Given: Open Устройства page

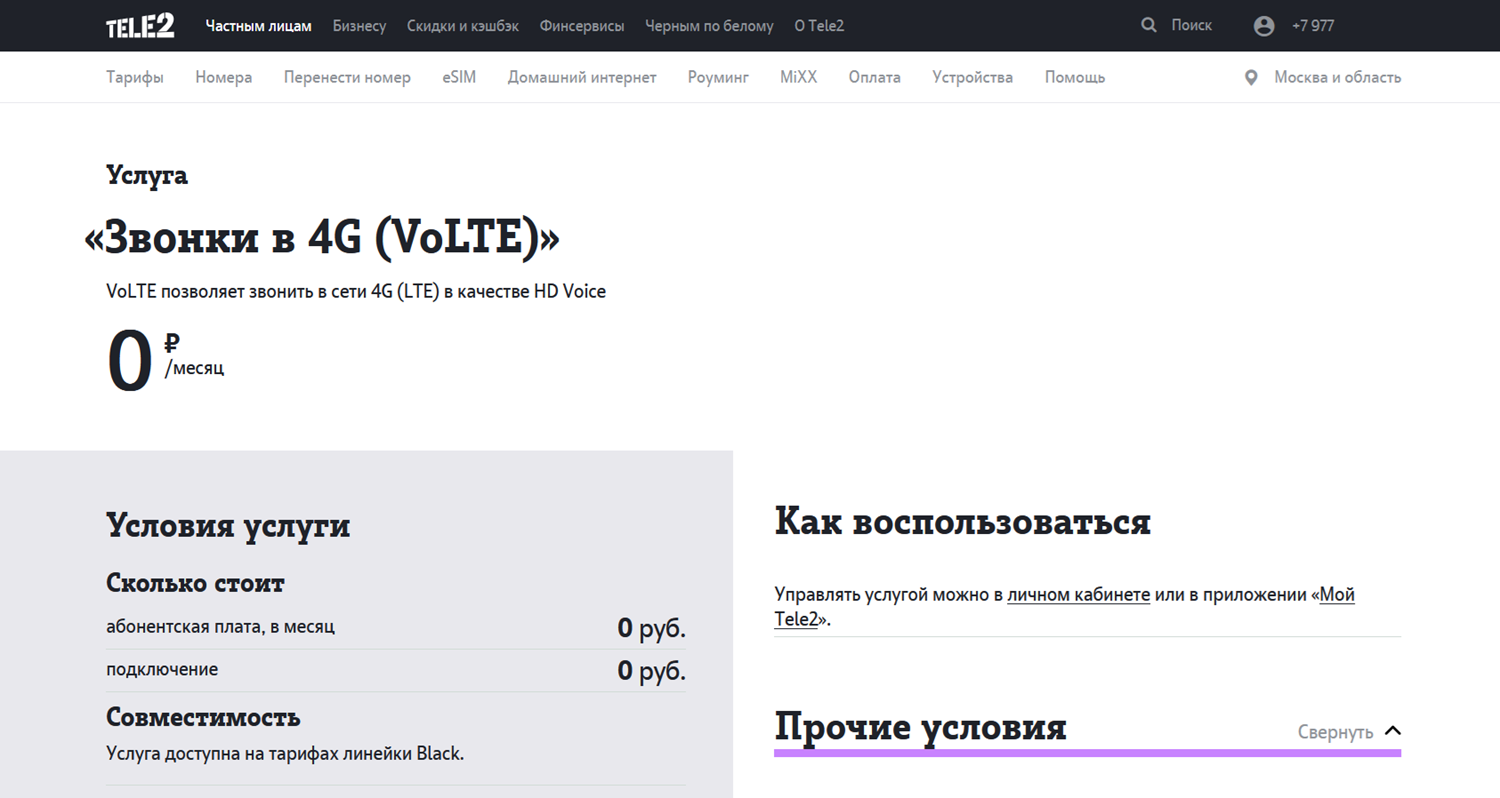Looking at the screenshot, I should (x=973, y=77).
